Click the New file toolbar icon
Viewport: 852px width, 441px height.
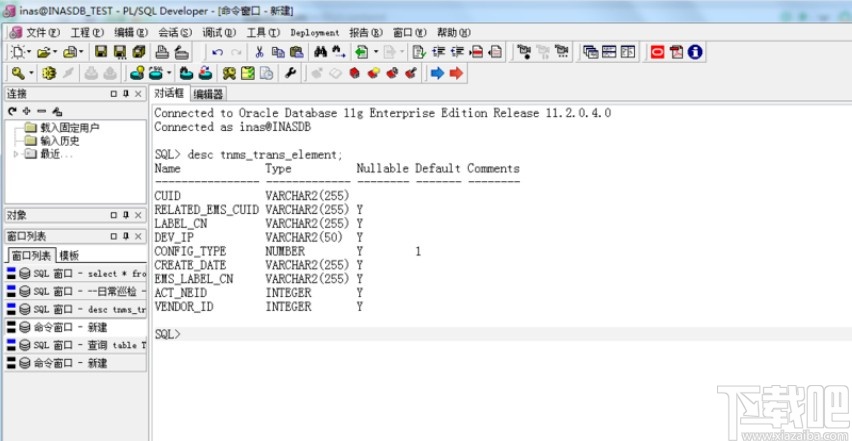tap(18, 52)
